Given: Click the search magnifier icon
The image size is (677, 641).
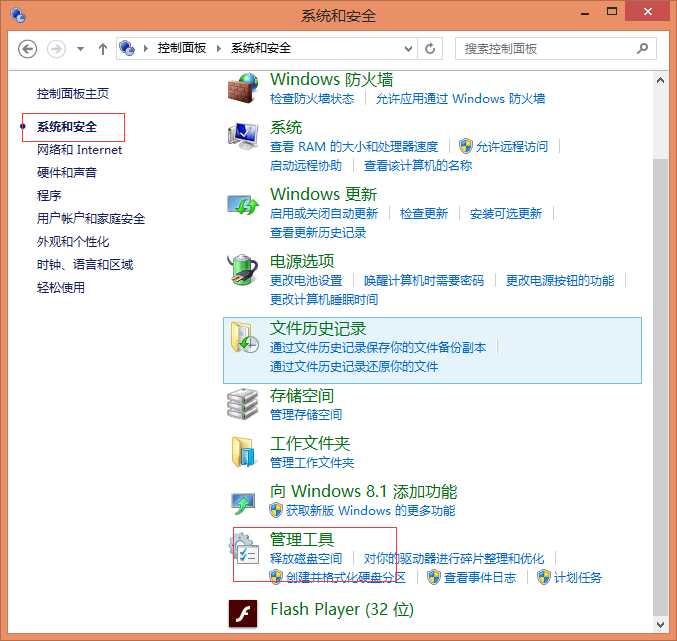Looking at the screenshot, I should [x=642, y=48].
